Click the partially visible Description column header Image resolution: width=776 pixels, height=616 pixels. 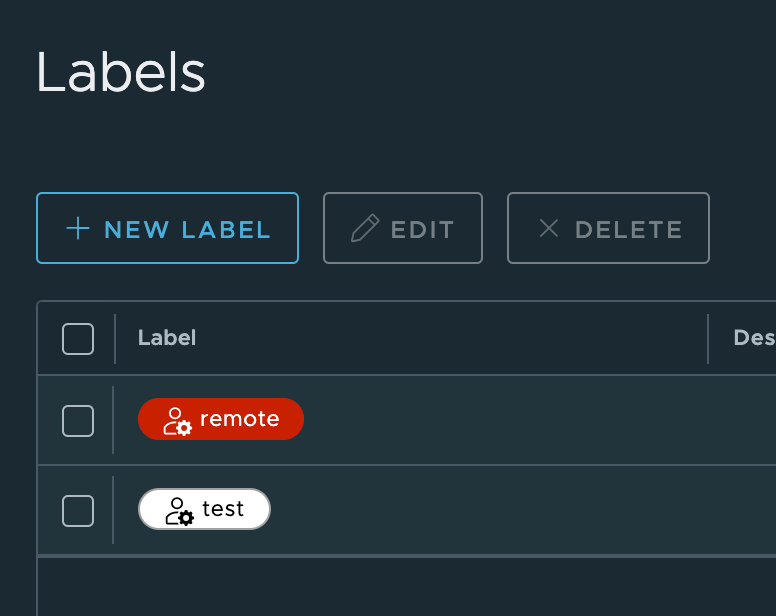754,338
